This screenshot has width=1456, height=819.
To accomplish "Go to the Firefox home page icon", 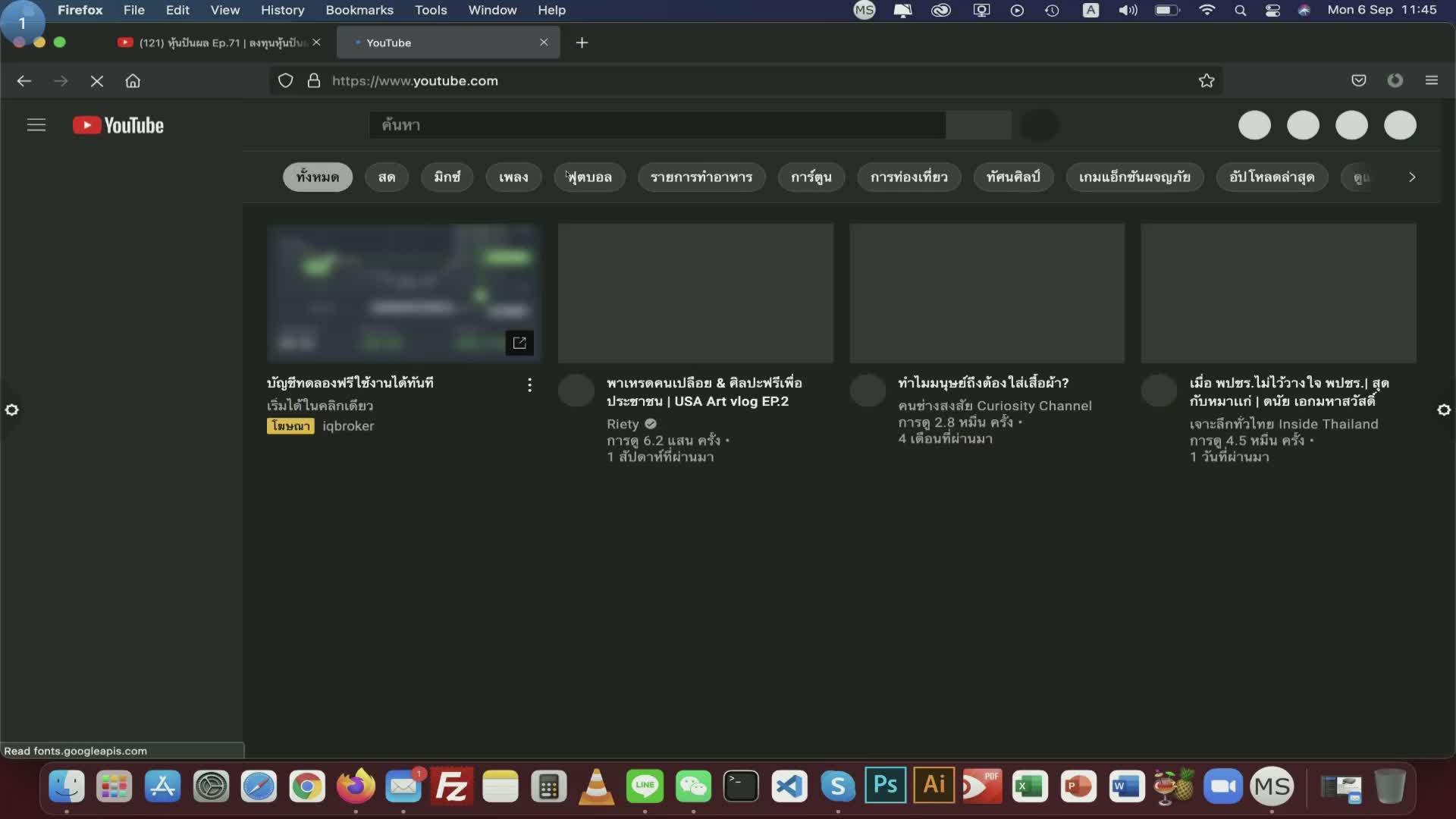I will click(x=133, y=81).
